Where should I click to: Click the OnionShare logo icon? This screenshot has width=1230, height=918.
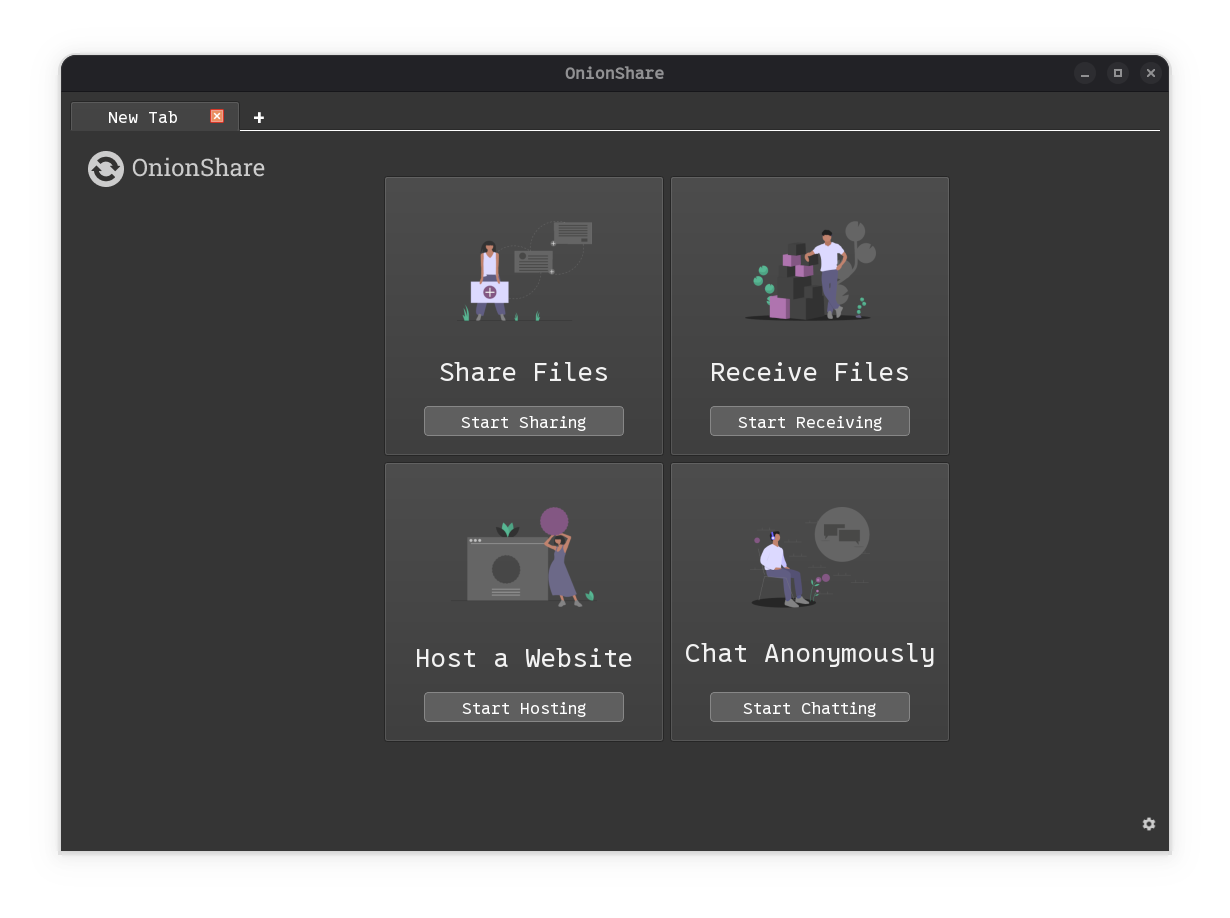point(106,168)
